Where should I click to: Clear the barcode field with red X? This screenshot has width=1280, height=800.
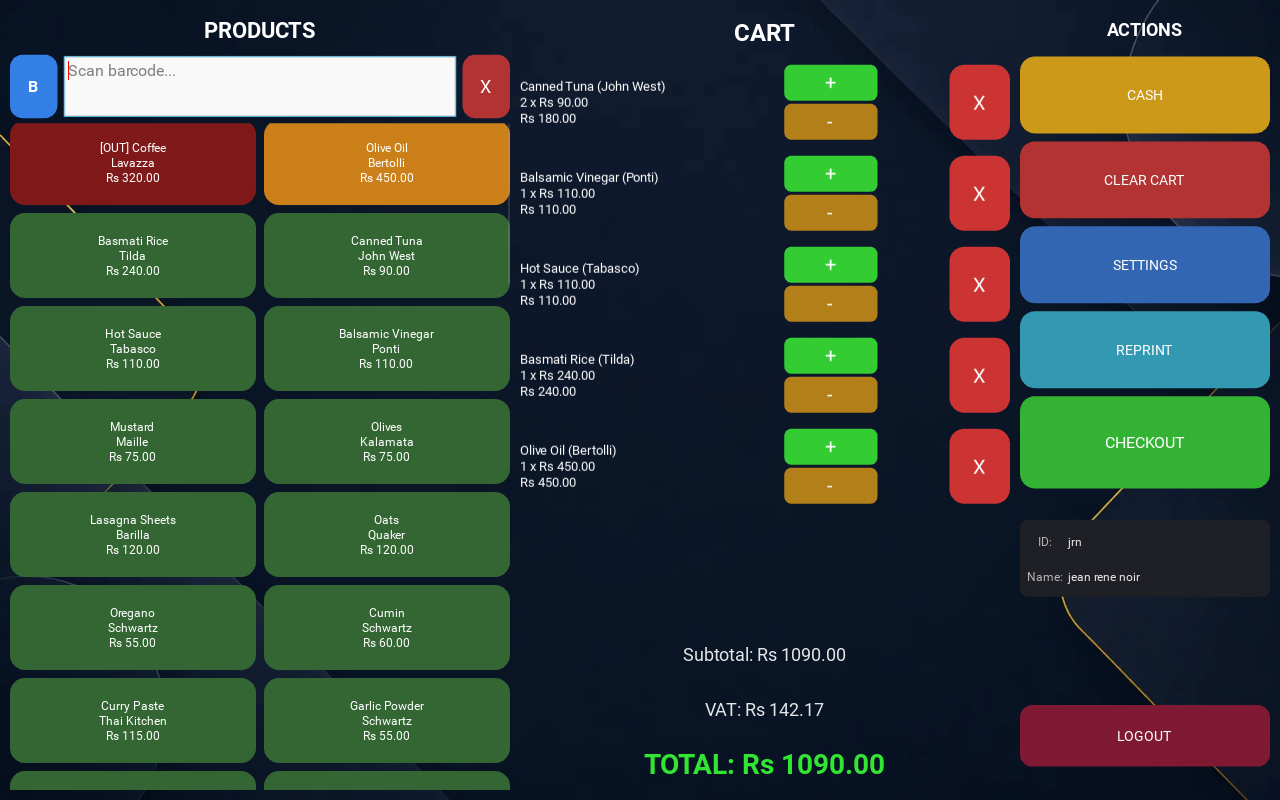coord(486,87)
